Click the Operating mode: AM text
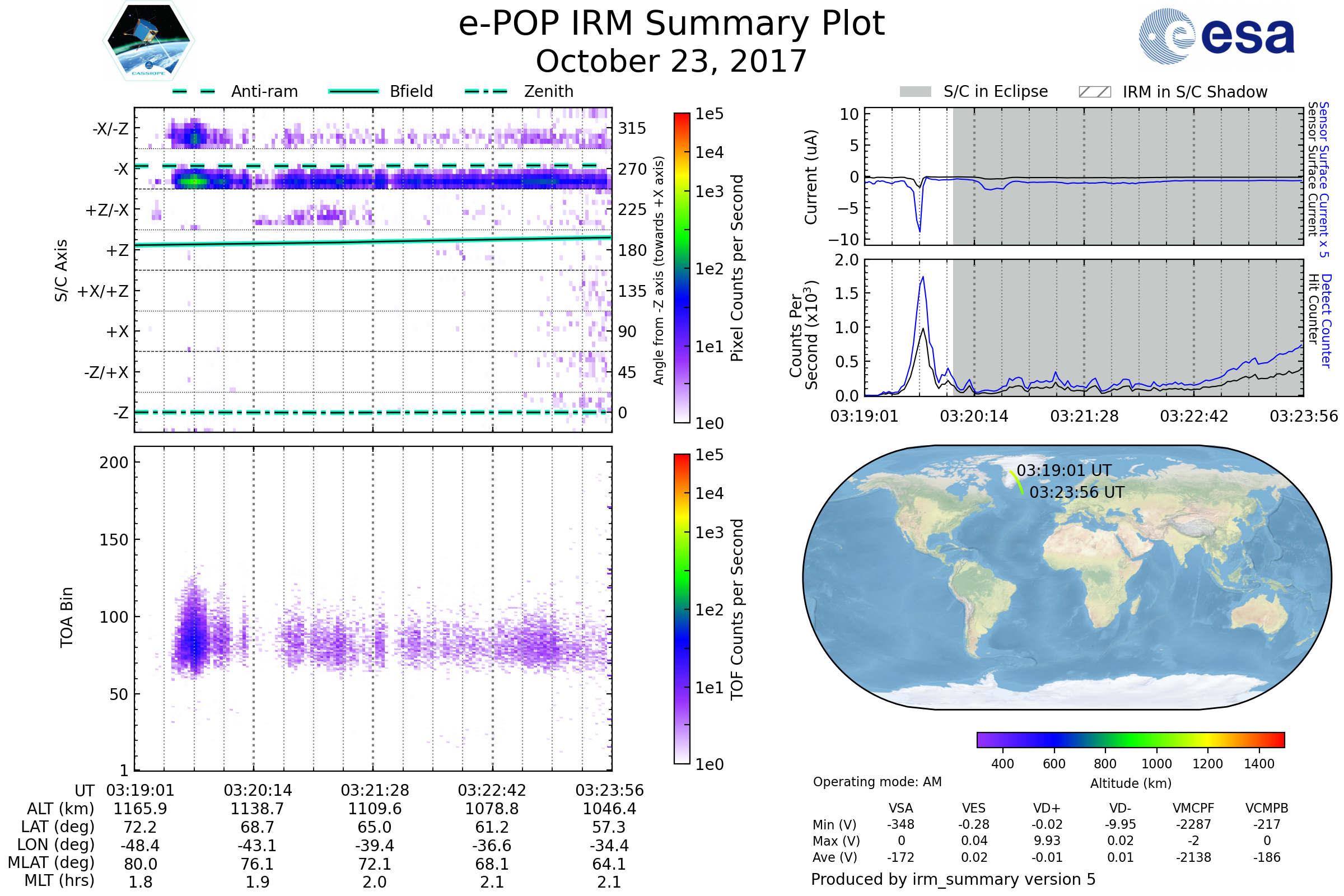The width and height of the screenshot is (1344, 896). [877, 782]
